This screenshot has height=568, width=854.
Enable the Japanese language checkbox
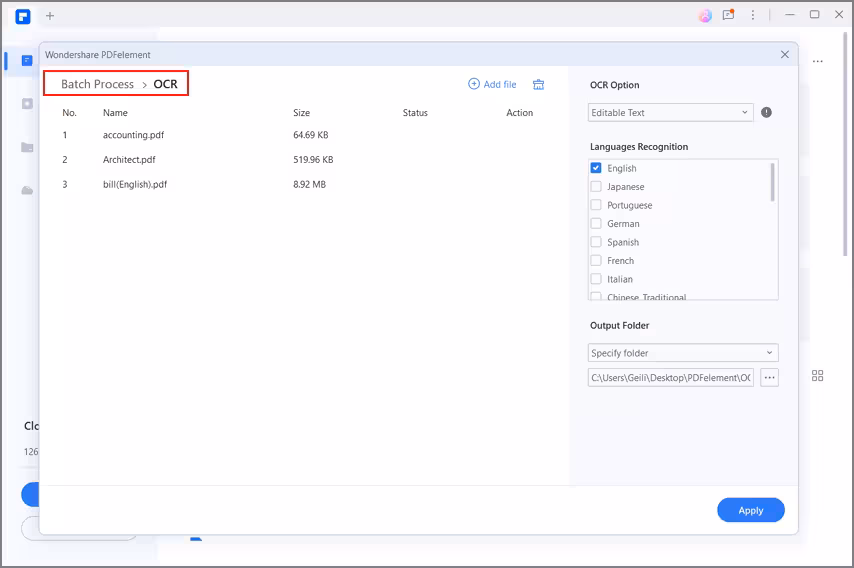tap(596, 186)
